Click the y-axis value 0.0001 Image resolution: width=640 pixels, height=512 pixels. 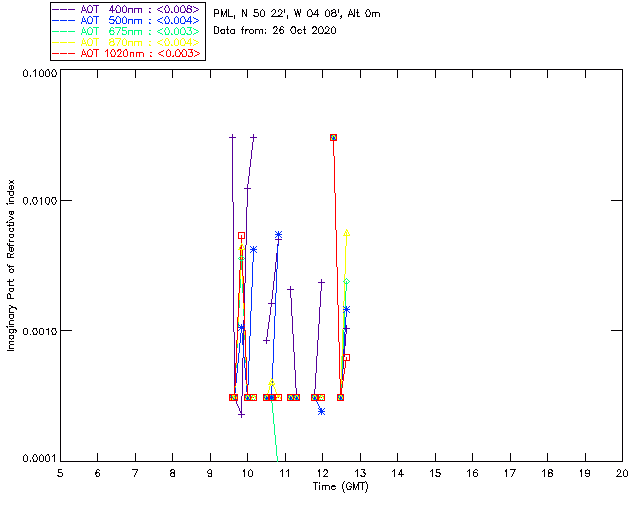pyautogui.click(x=39, y=459)
